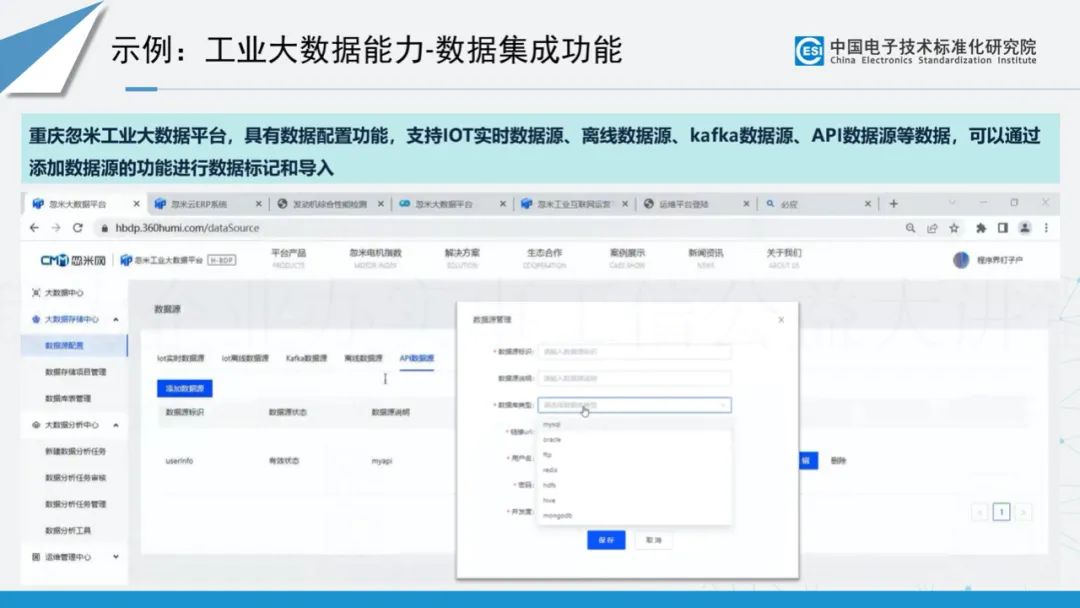Click the 取消 button in dialog

(x=654, y=540)
